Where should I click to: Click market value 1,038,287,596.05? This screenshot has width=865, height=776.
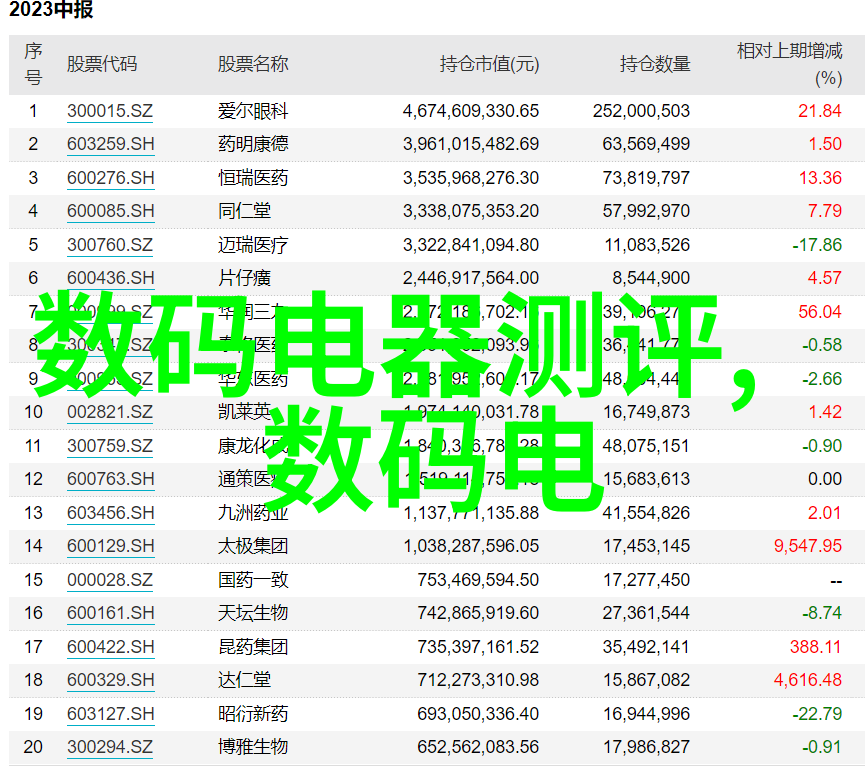[471, 546]
